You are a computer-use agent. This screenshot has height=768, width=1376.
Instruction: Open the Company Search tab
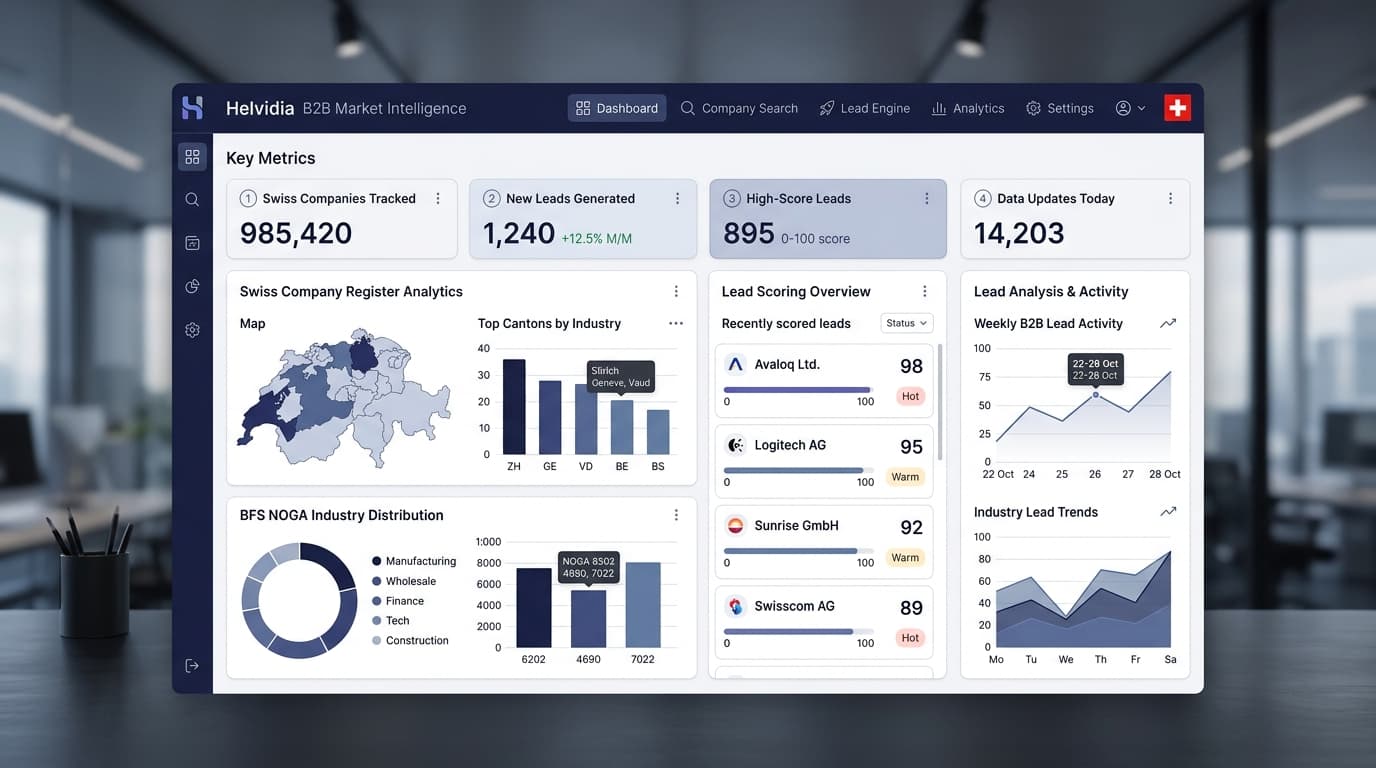(739, 108)
